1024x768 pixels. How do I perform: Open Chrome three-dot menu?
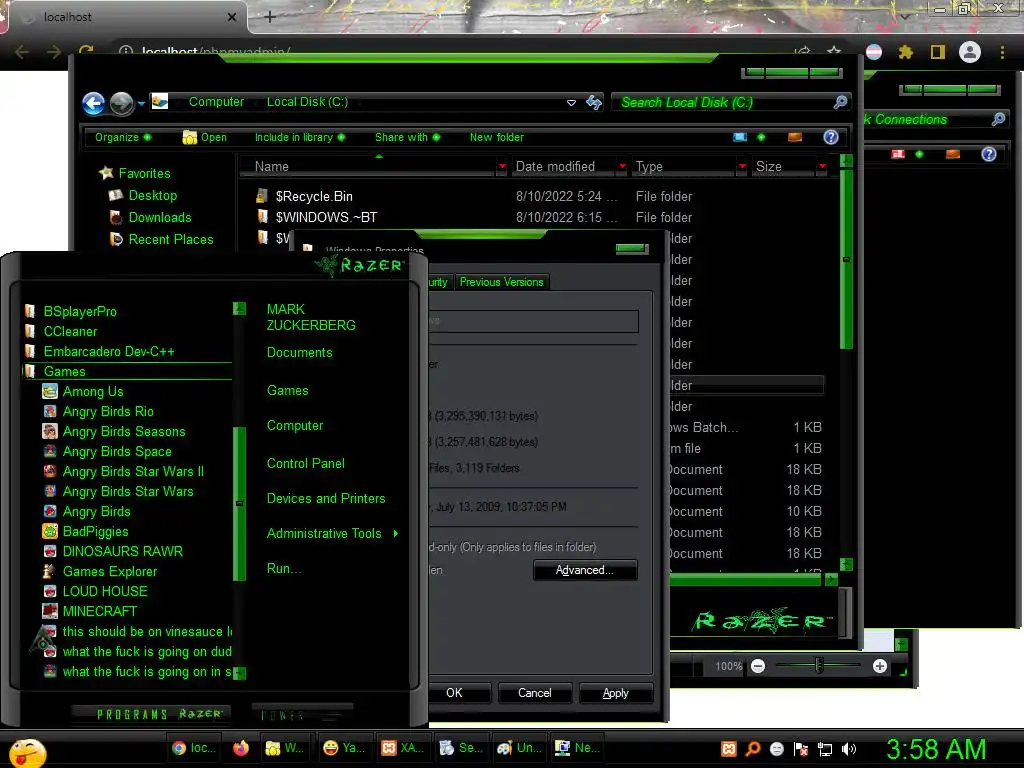click(x=1002, y=52)
